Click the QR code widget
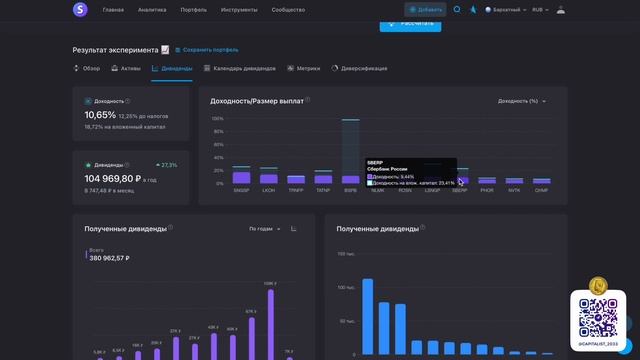 (x=598, y=320)
